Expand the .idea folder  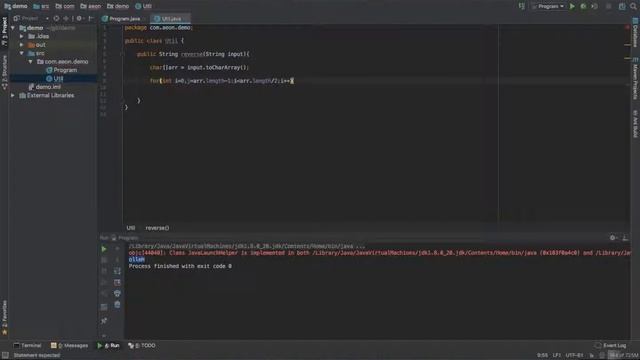(x=22, y=36)
